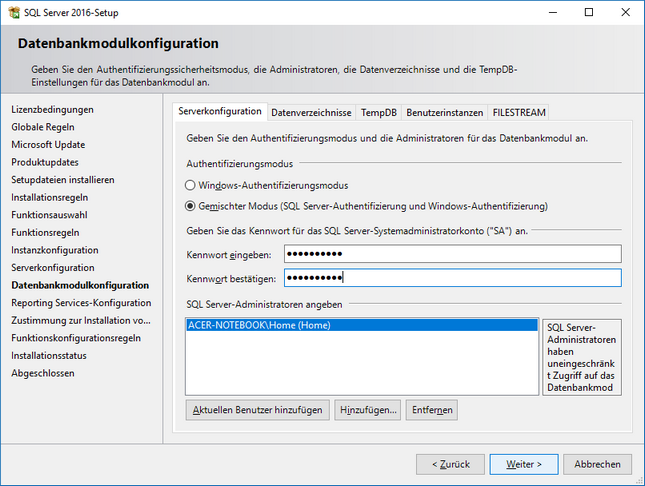Image resolution: width=645 pixels, height=486 pixels.
Task: Click Reporting Services-Konfiguration step
Action: click(81, 303)
